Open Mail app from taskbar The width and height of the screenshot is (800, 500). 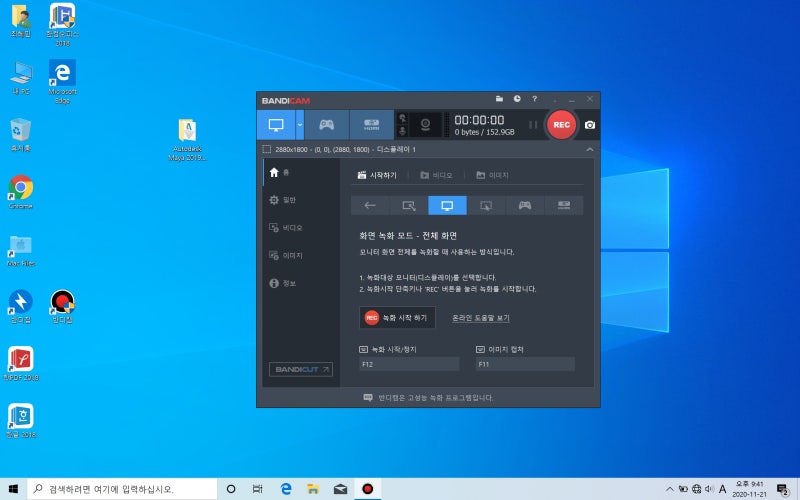[x=340, y=489]
